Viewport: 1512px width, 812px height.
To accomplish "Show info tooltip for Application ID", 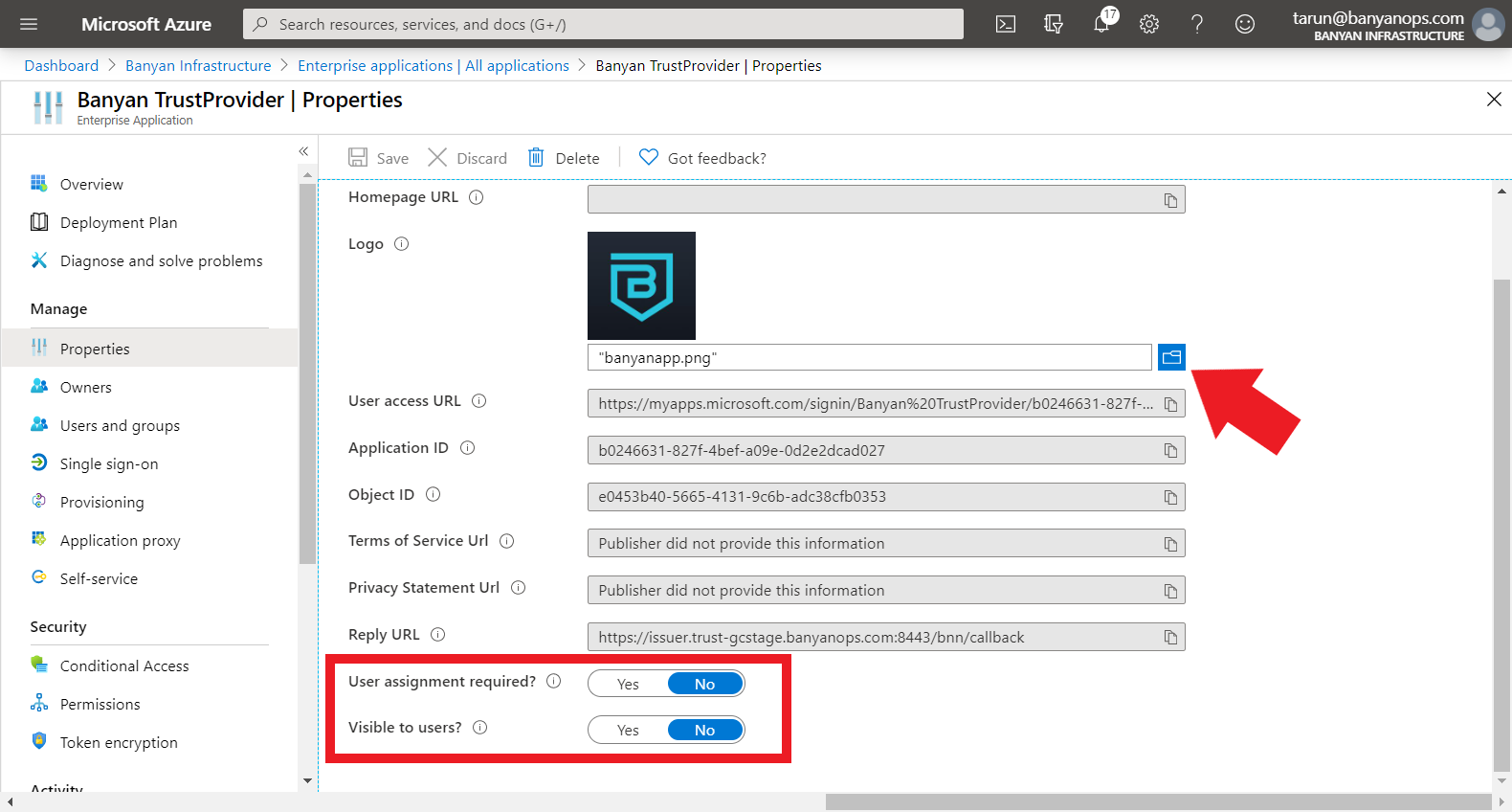I will coord(467,448).
